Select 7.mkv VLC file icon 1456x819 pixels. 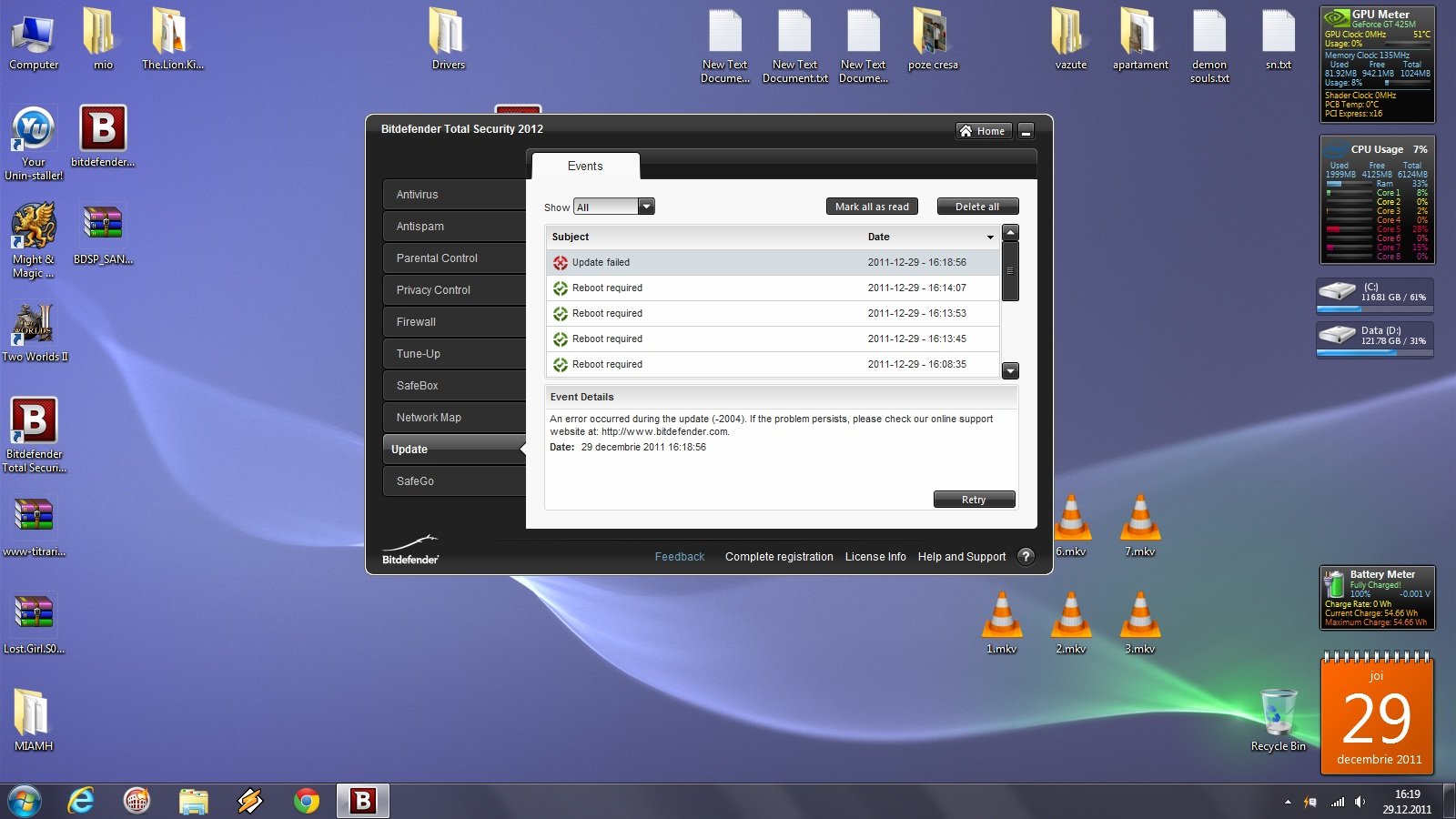tap(1139, 526)
